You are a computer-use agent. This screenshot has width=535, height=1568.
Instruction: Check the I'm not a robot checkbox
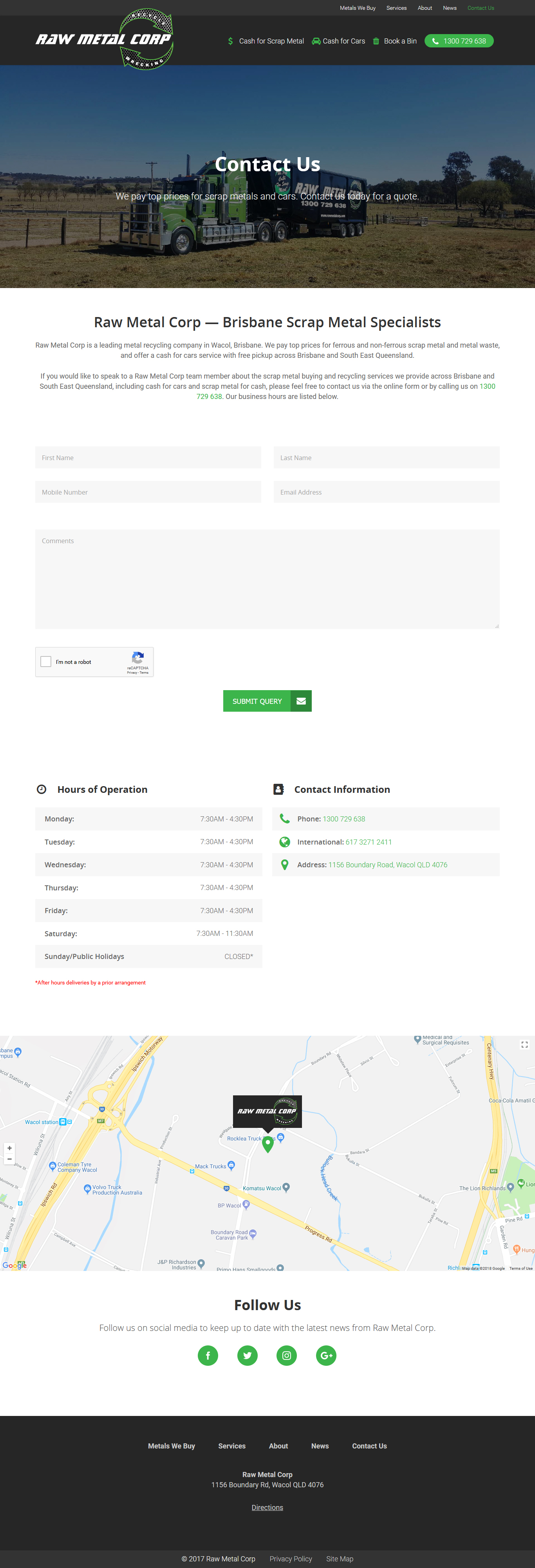(x=46, y=662)
